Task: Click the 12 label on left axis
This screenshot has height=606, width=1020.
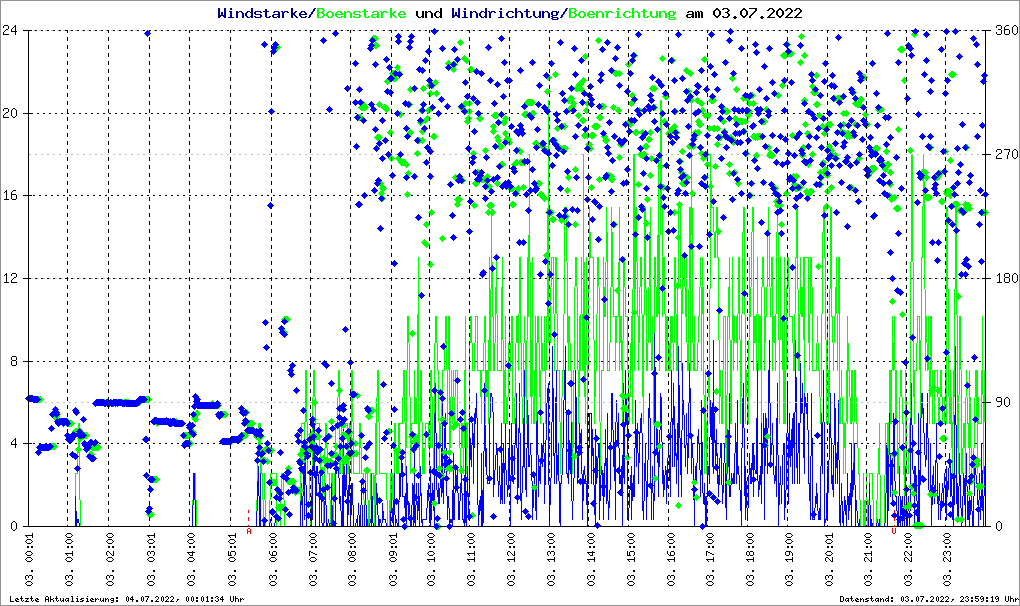Action: [12, 278]
